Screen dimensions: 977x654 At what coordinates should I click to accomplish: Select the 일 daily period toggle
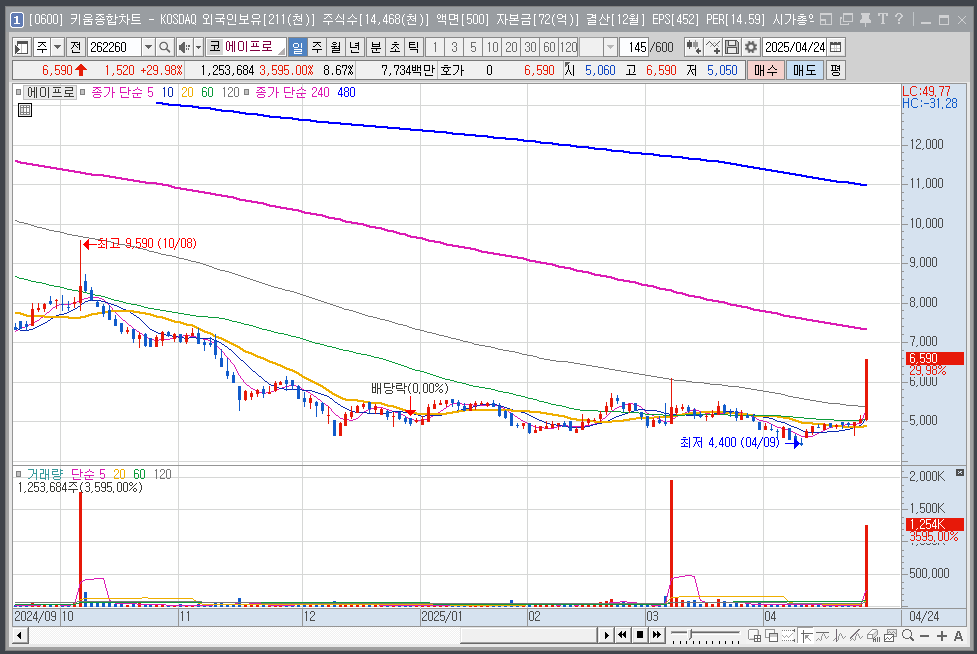coord(297,47)
